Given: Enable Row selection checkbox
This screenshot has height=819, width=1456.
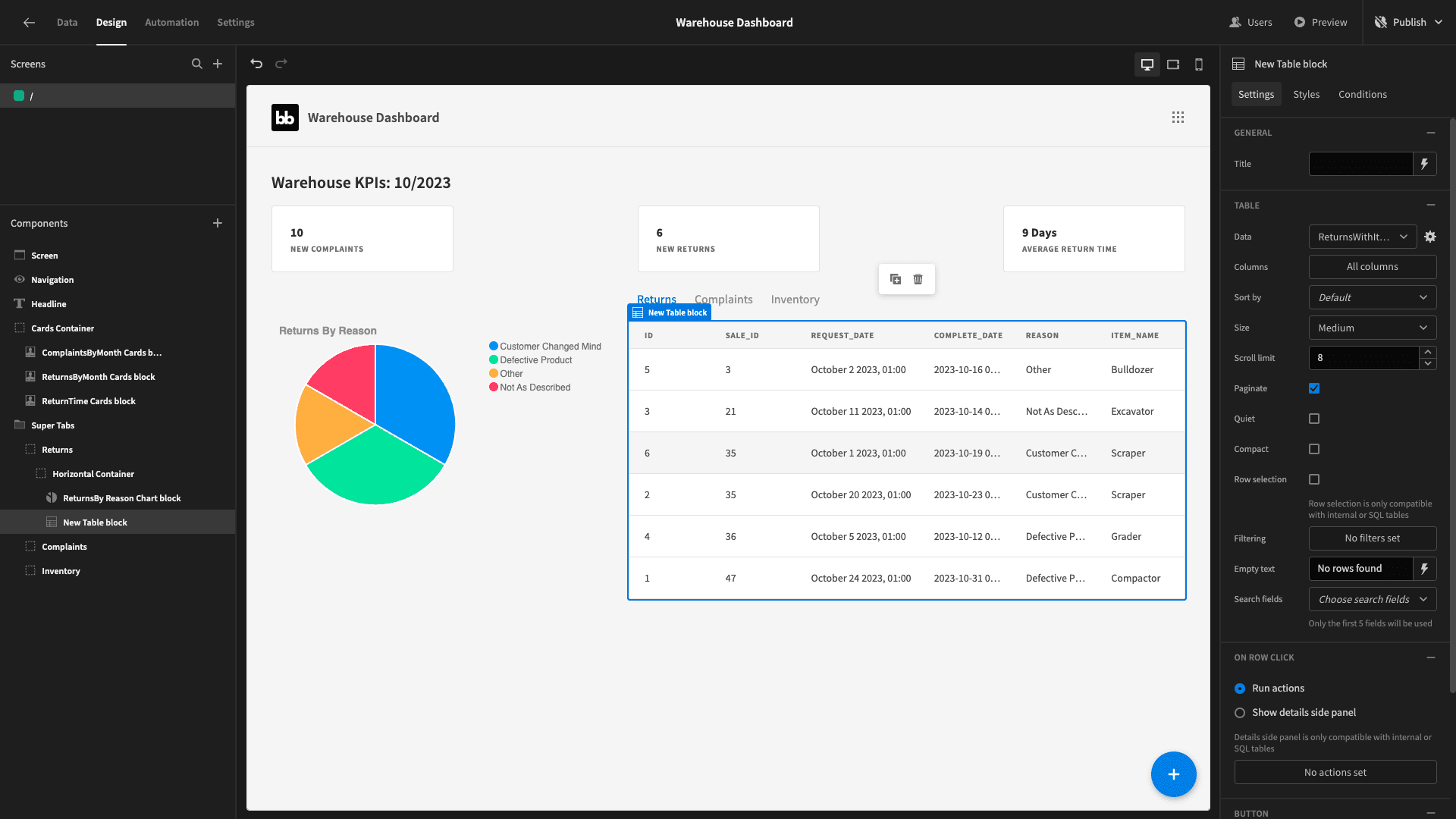Looking at the screenshot, I should (x=1314, y=479).
